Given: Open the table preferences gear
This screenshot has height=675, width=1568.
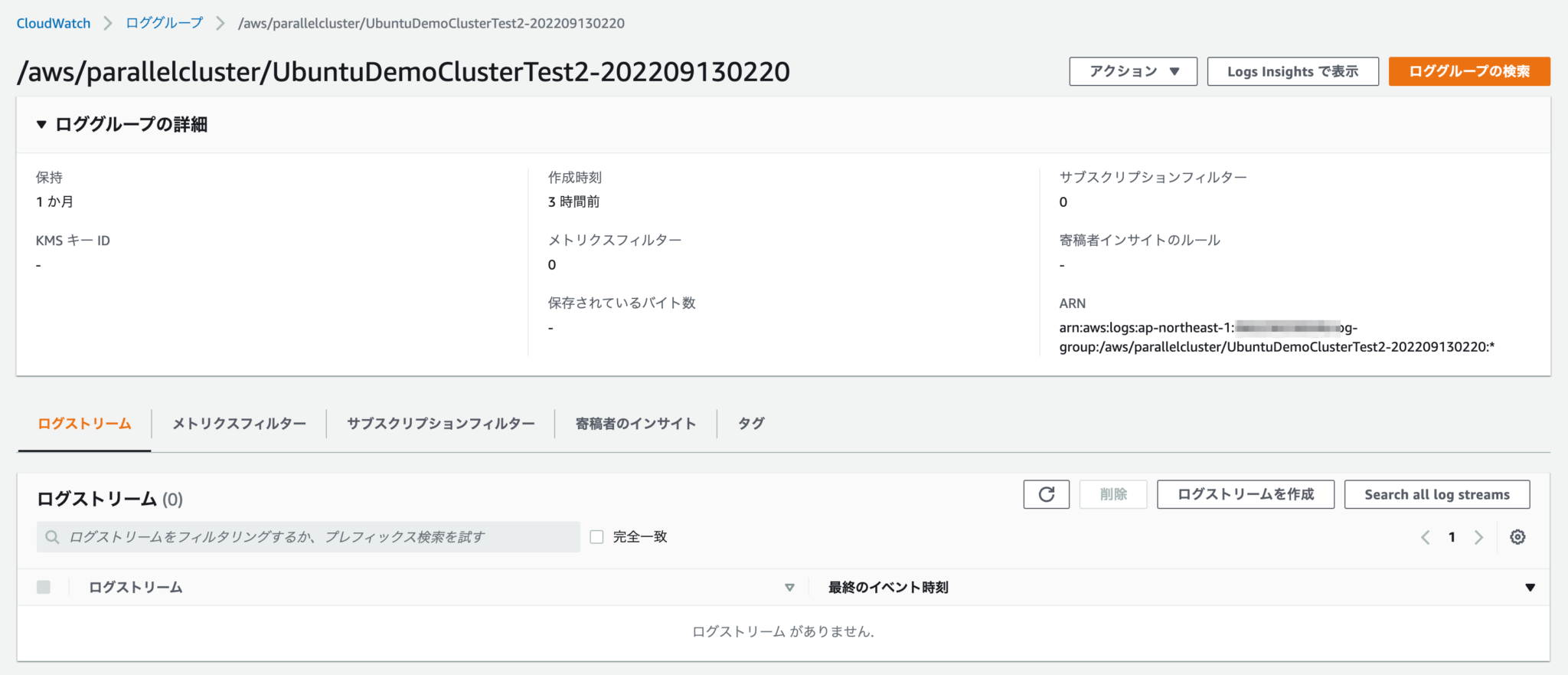Looking at the screenshot, I should [x=1517, y=536].
